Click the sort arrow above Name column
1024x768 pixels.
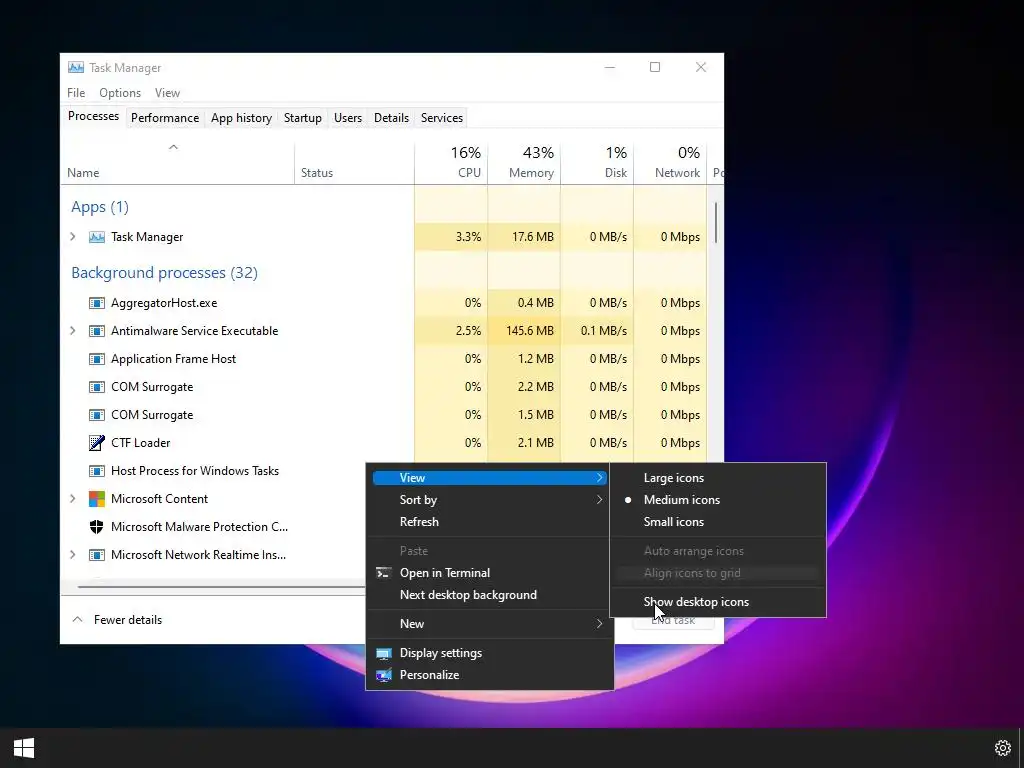[173, 148]
